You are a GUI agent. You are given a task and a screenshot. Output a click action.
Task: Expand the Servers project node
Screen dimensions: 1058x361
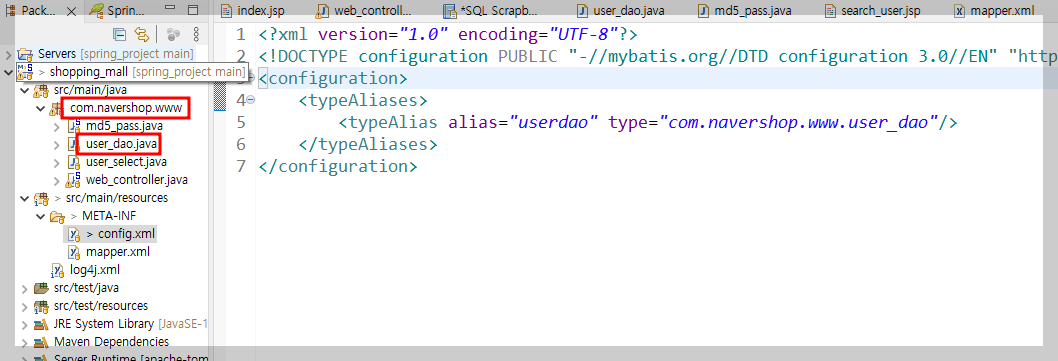click(8, 54)
